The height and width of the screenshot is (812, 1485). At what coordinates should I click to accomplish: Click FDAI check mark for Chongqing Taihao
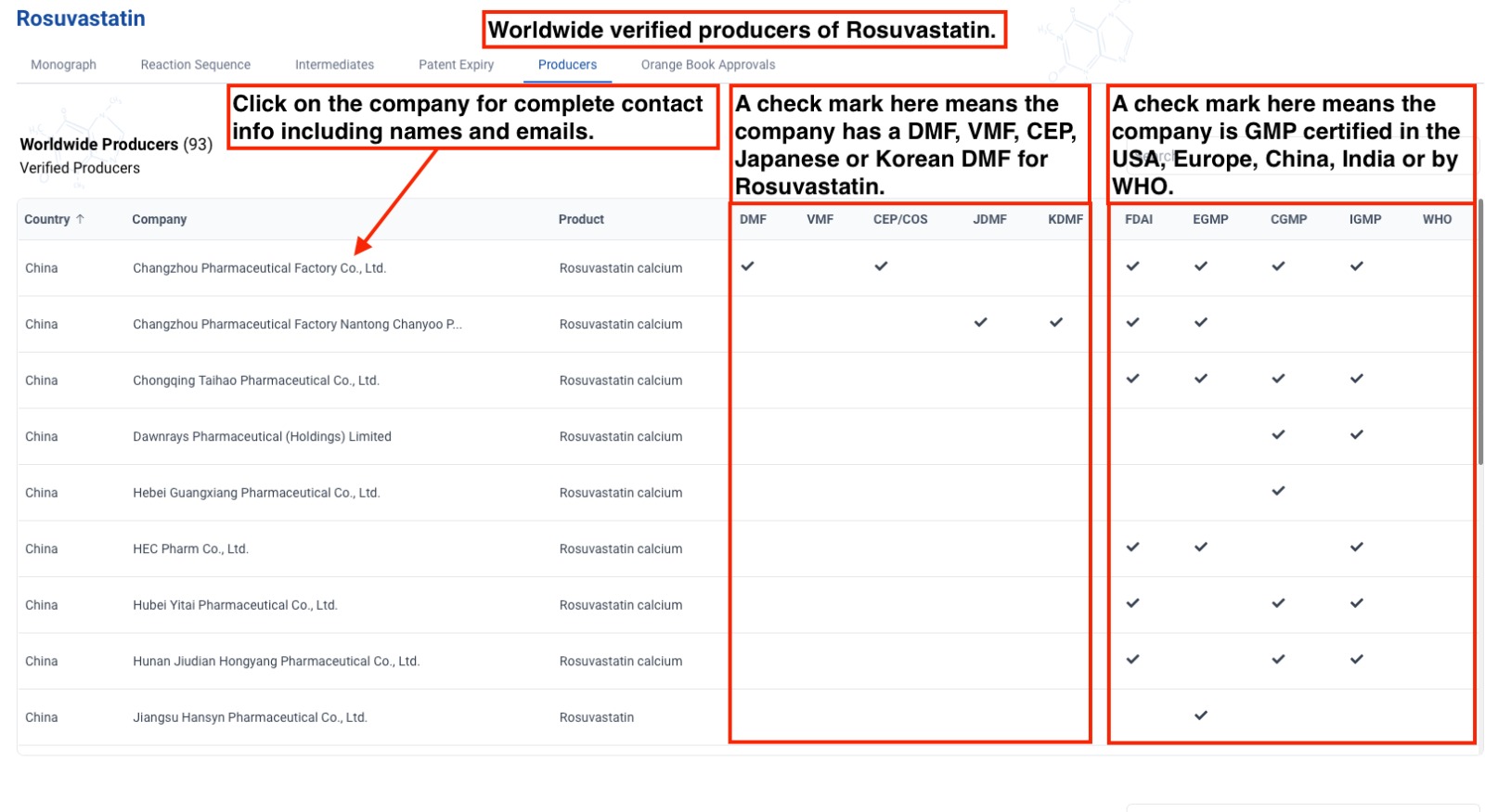coord(1132,379)
